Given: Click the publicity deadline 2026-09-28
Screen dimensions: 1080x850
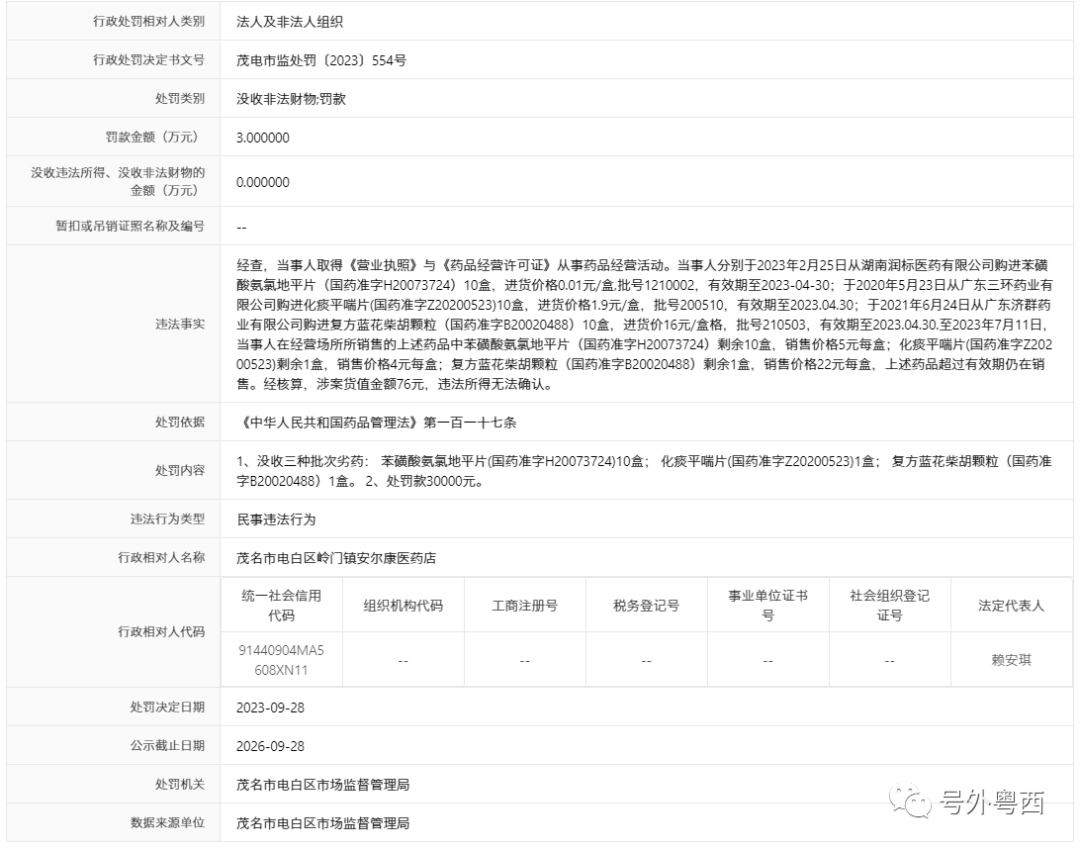Looking at the screenshot, I should click(x=269, y=746).
